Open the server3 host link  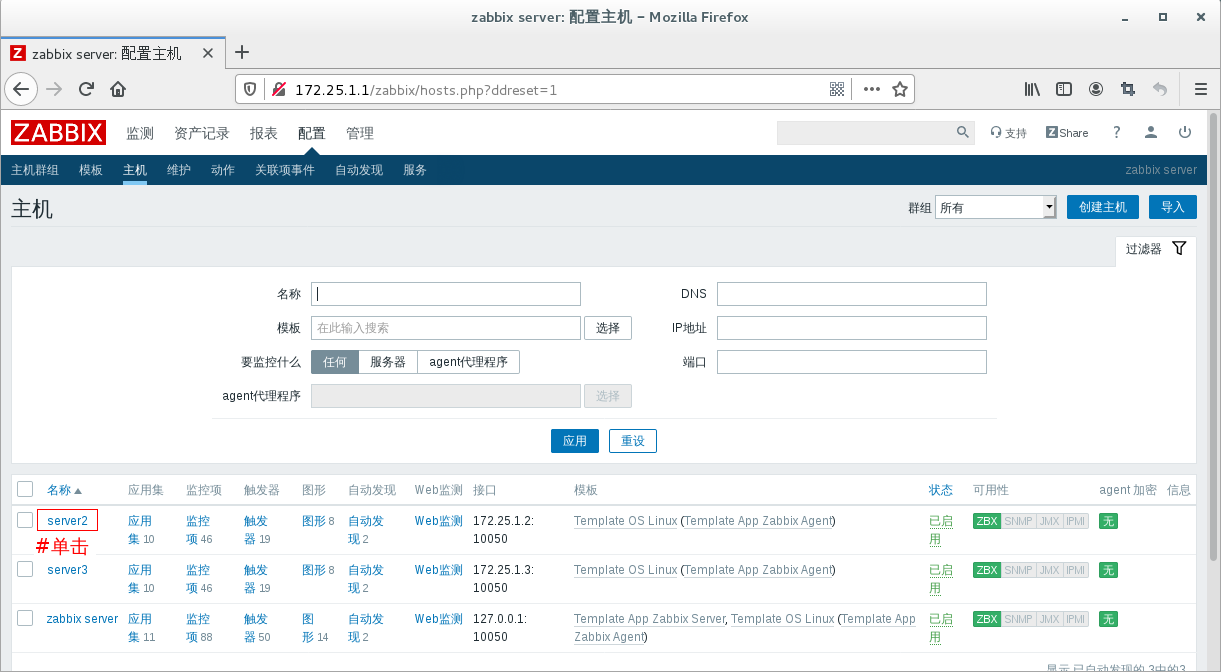[67, 570]
